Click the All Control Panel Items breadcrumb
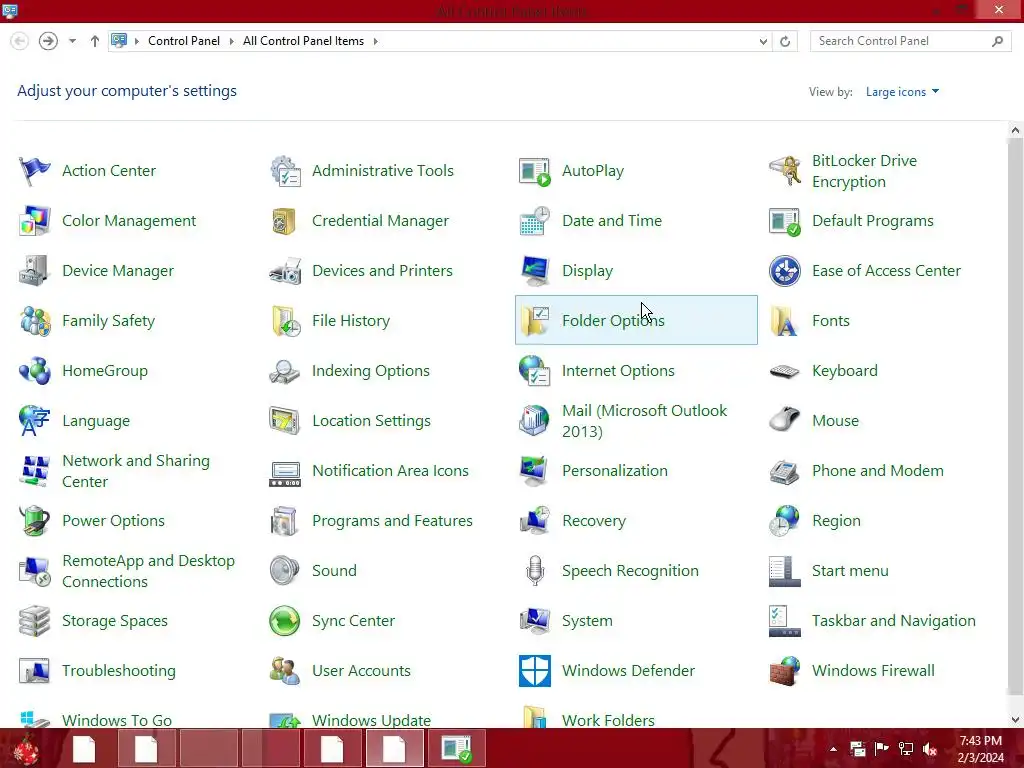The width and height of the screenshot is (1024, 768). click(x=304, y=40)
